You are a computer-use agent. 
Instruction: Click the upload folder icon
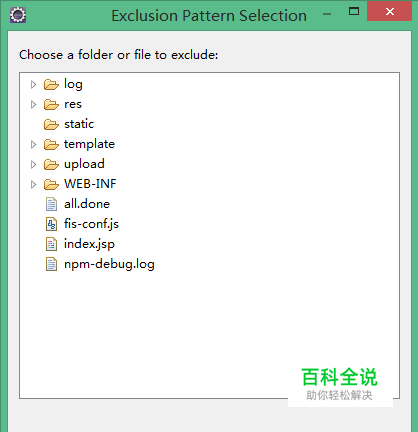51,164
